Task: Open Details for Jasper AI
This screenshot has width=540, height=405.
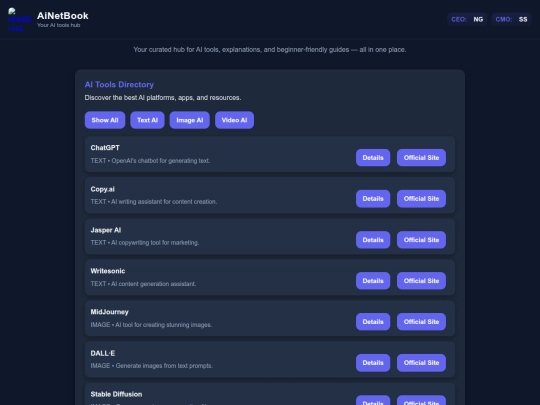Action: pos(373,240)
